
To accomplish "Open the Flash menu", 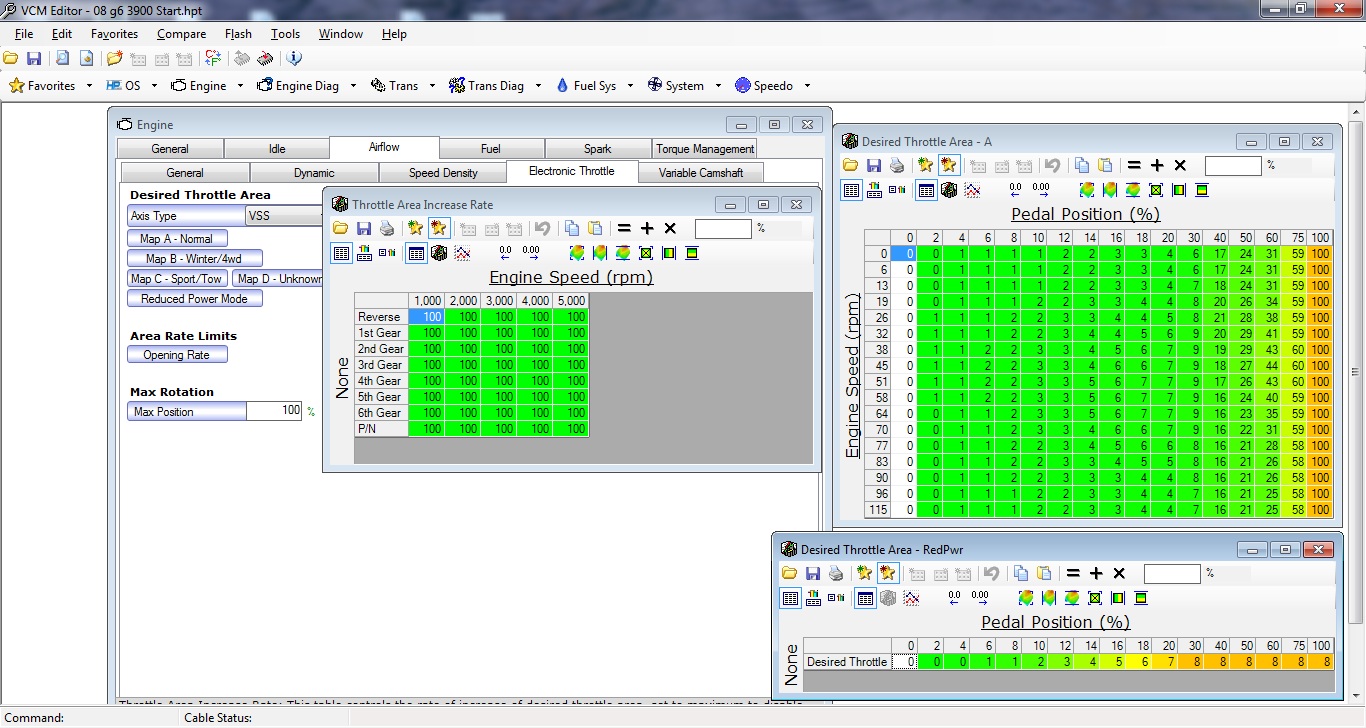I will (x=238, y=34).
